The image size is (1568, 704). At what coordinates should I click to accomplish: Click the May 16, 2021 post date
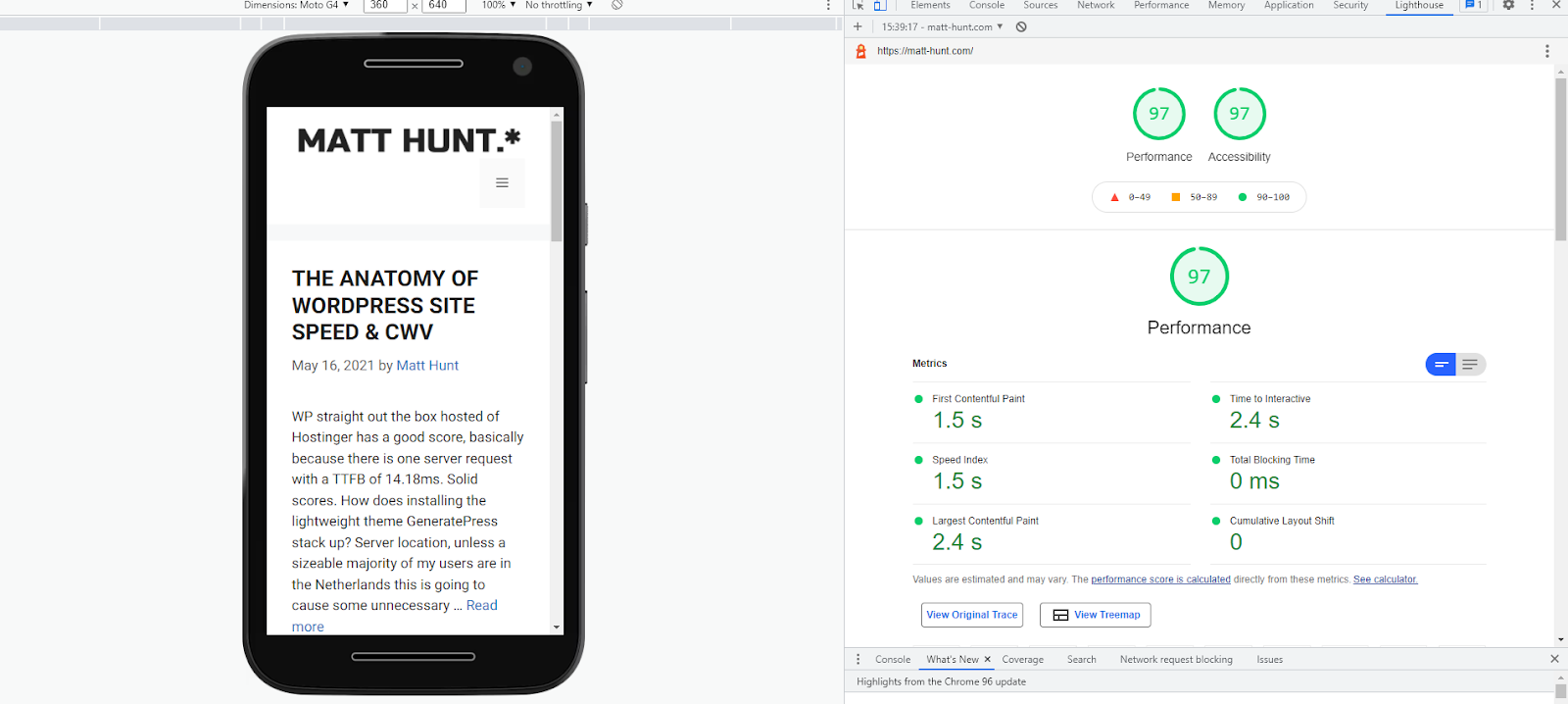(x=332, y=366)
